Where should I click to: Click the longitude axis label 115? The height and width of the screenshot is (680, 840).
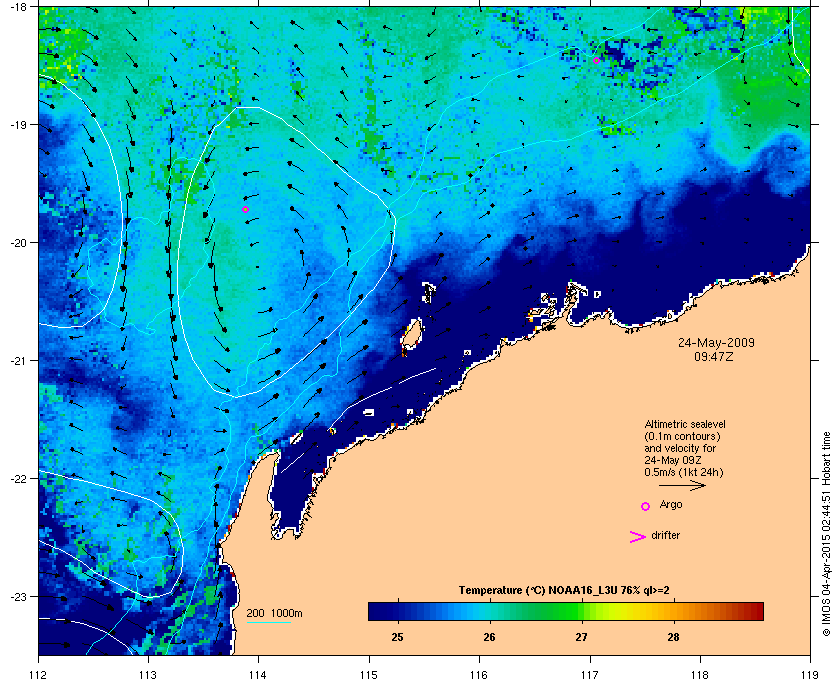pyautogui.click(x=369, y=675)
